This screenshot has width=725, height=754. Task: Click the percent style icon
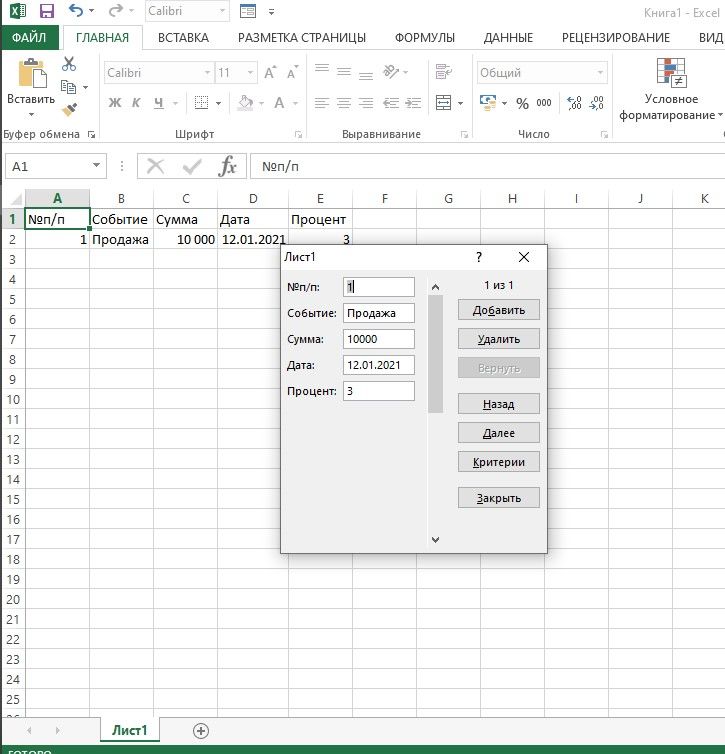click(522, 103)
